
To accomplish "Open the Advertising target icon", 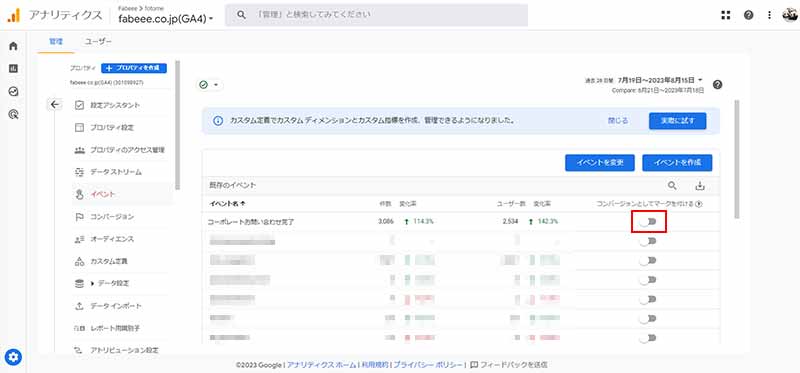I will coord(14,114).
